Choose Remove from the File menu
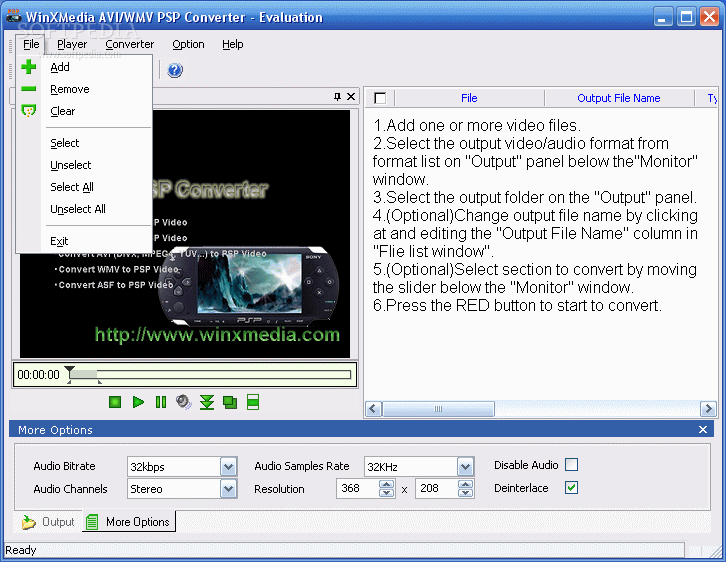Viewport: 726px width, 562px height. tap(84, 89)
